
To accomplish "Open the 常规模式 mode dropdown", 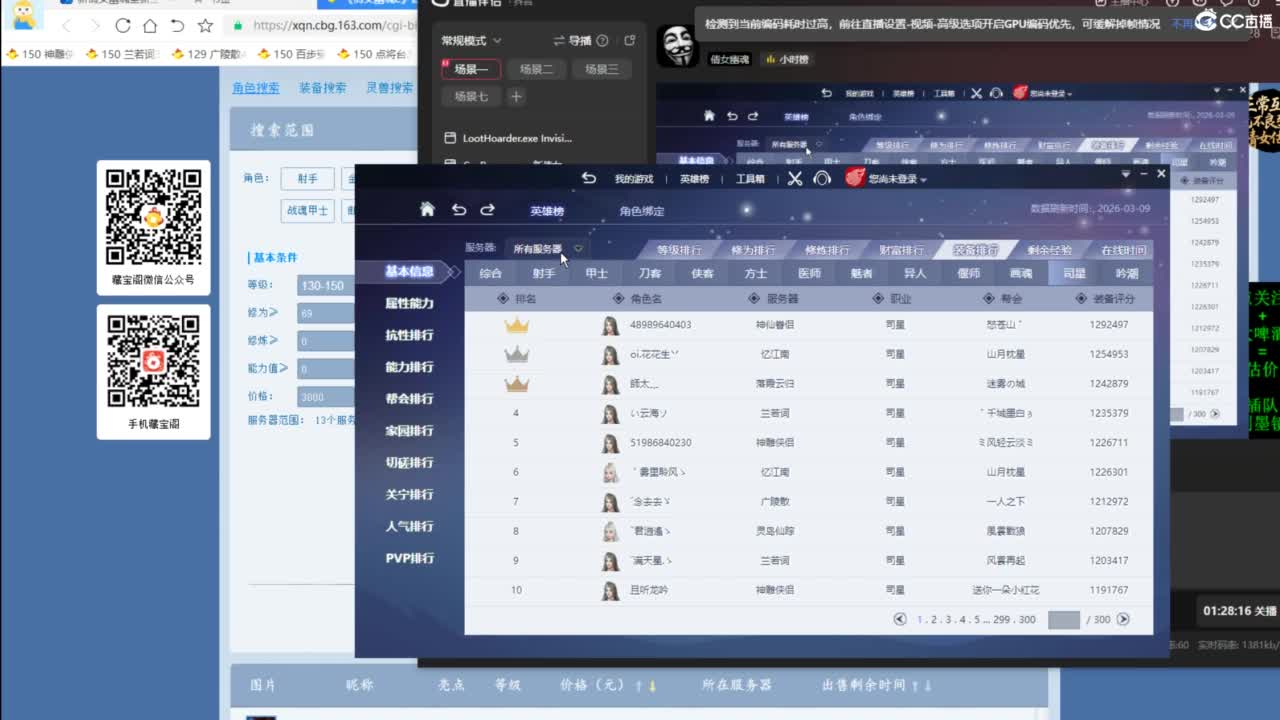I will click(x=471, y=41).
